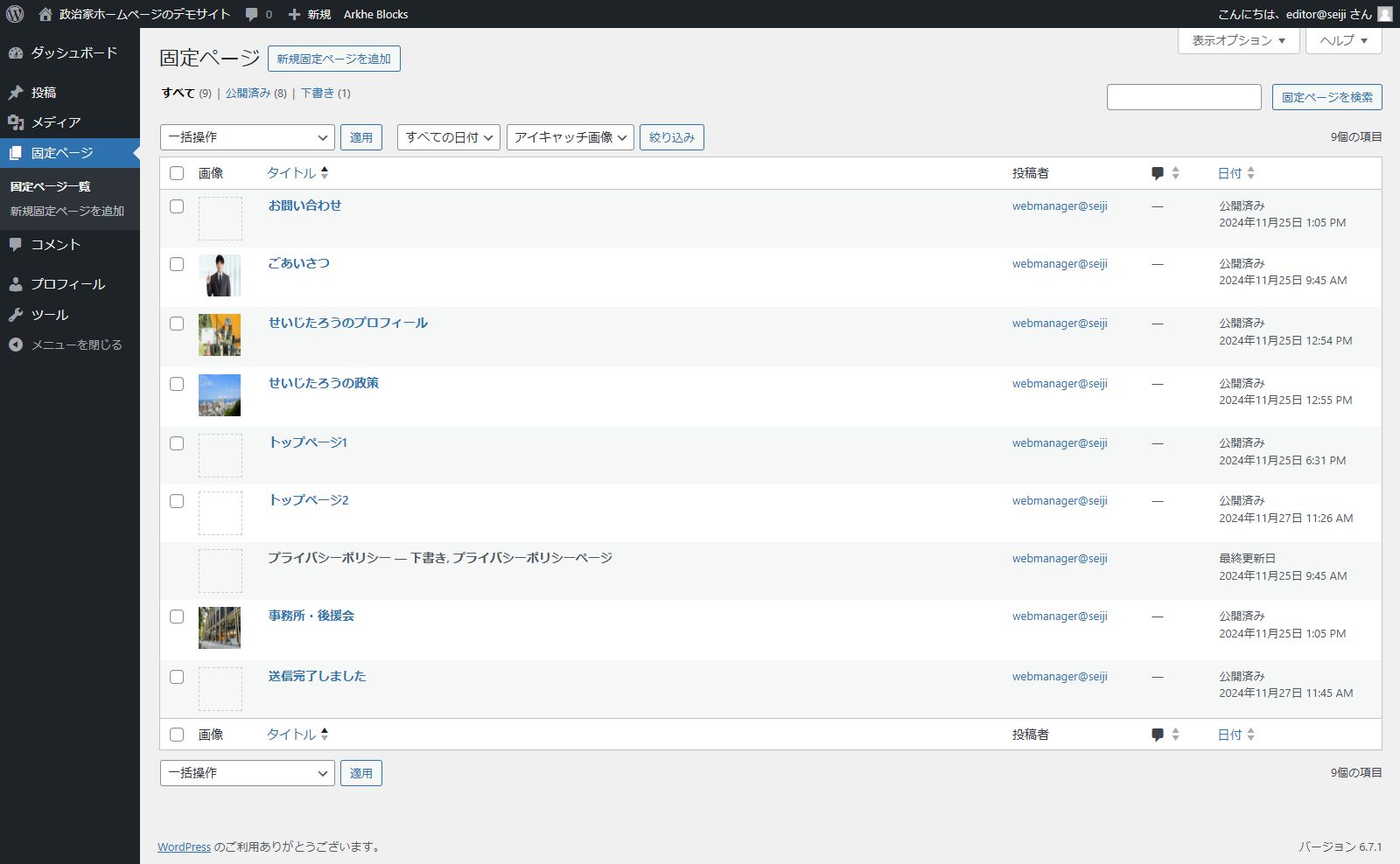Click the person icon next to プロフィール
The height and width of the screenshot is (864, 1400).
coord(16,284)
